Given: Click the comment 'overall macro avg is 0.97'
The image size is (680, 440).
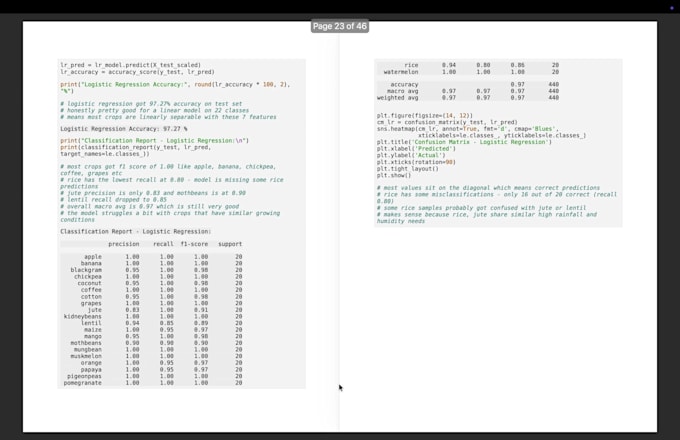Looking at the screenshot, I should point(150,206).
